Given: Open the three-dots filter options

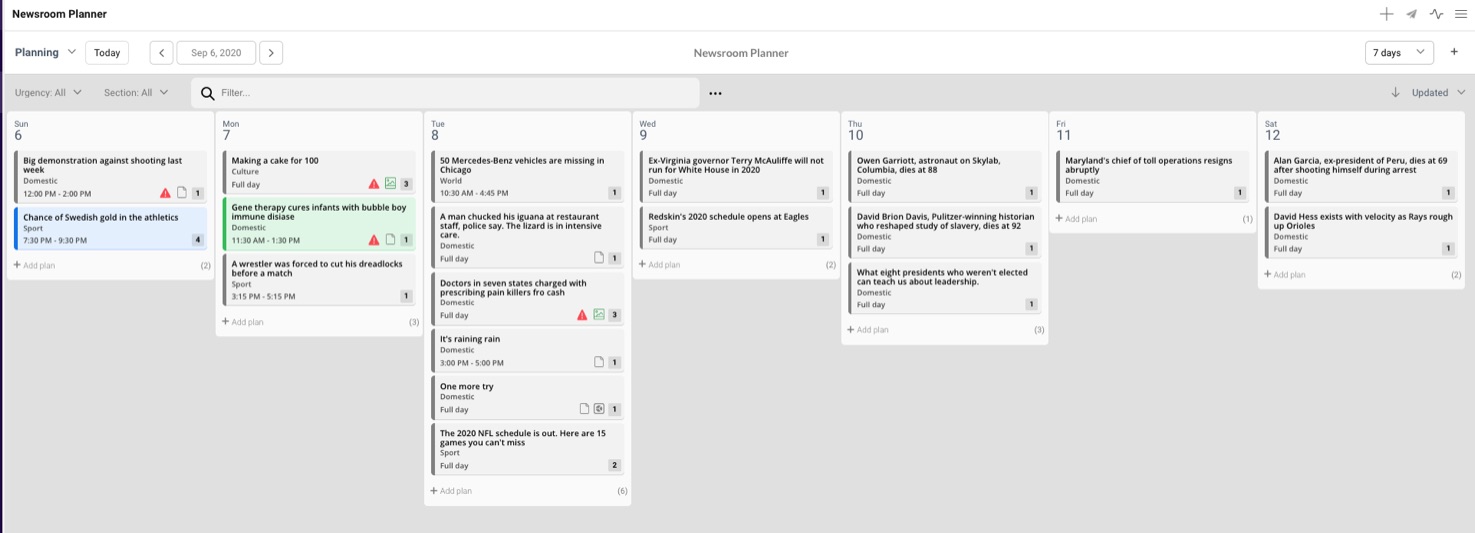Looking at the screenshot, I should point(715,94).
